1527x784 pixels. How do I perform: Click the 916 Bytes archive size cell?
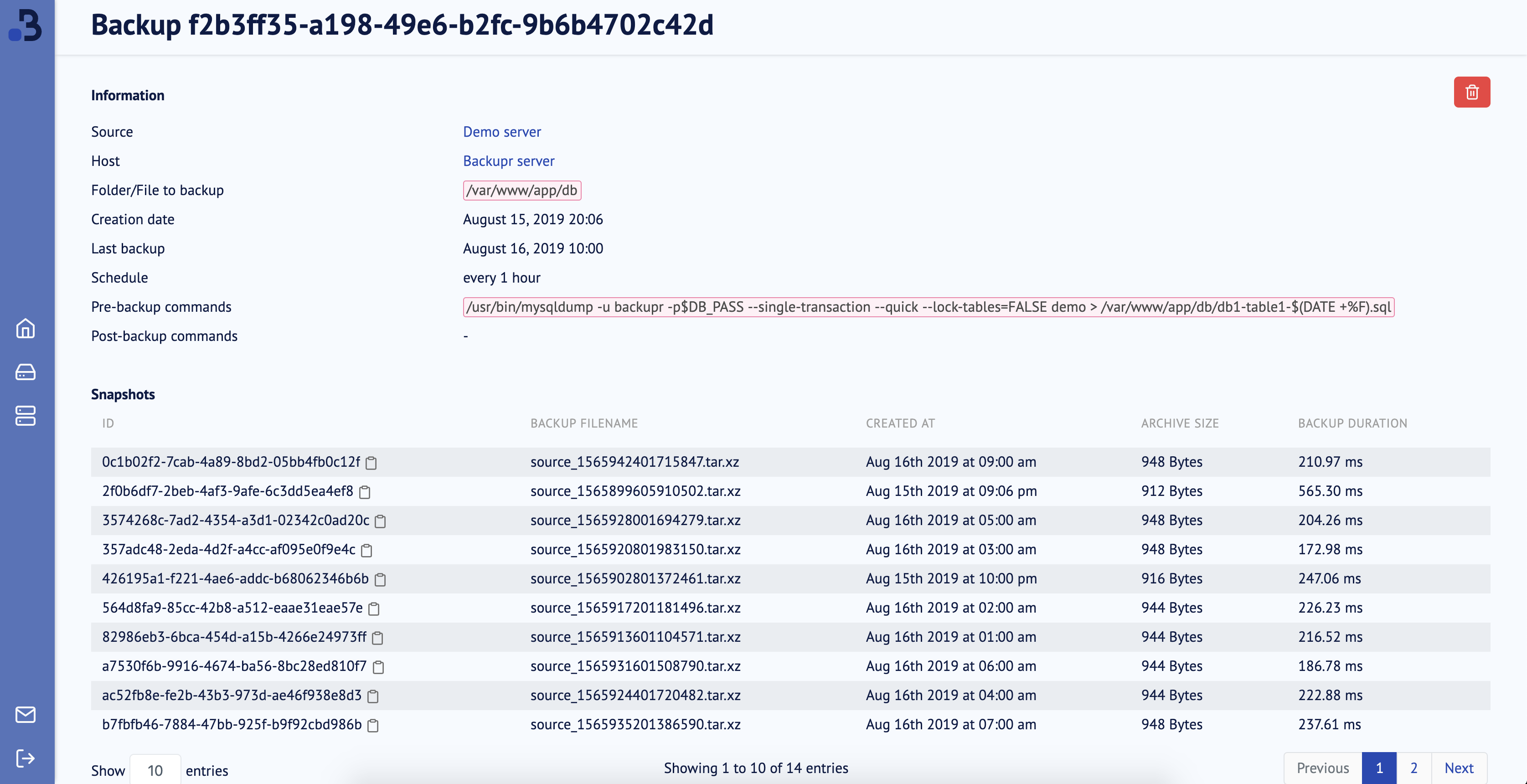(x=1172, y=578)
